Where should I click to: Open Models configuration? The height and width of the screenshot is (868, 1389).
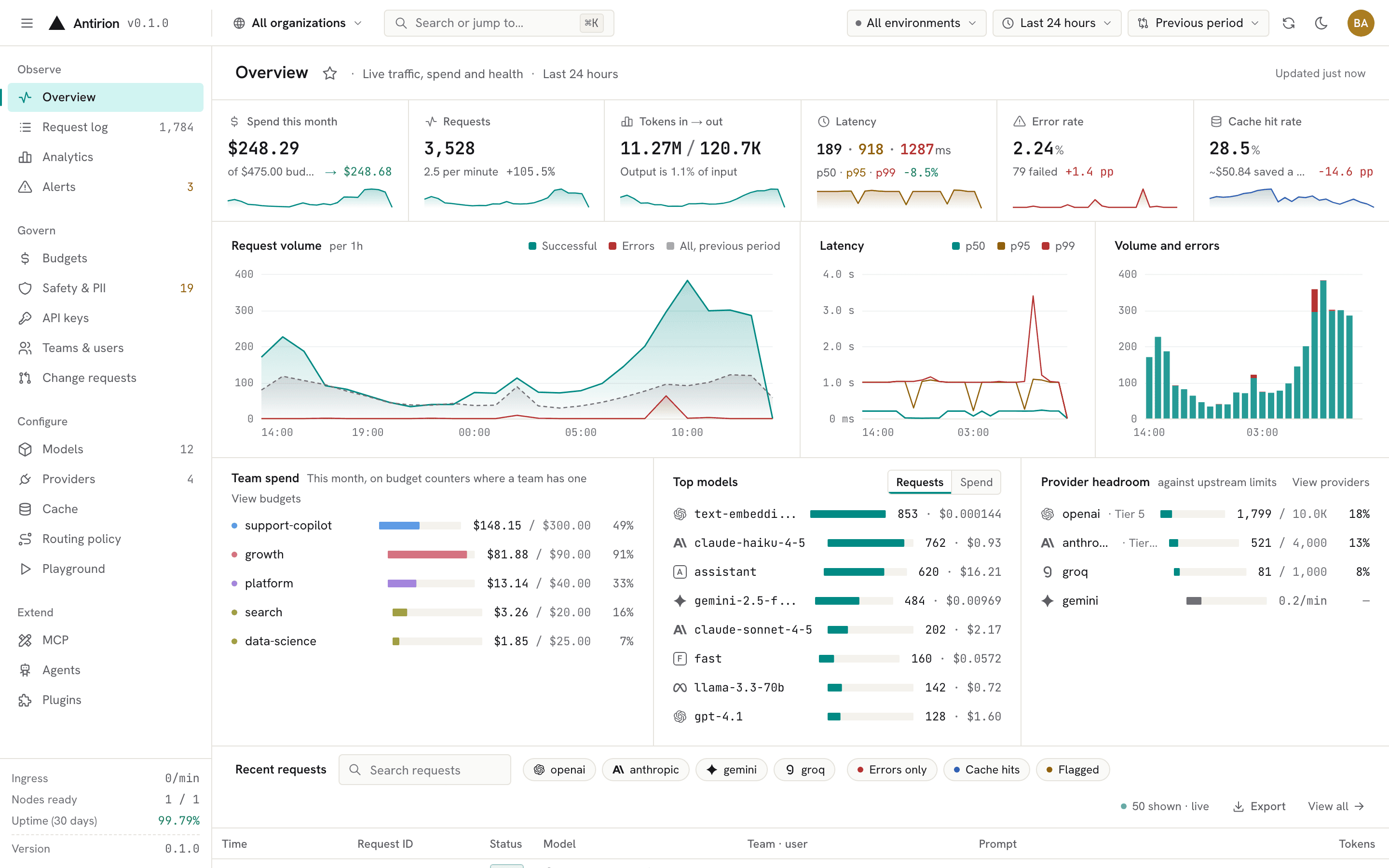tap(106, 449)
